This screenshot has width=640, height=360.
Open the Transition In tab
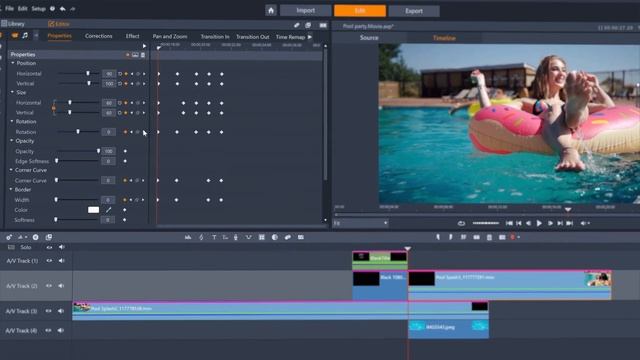click(x=215, y=37)
